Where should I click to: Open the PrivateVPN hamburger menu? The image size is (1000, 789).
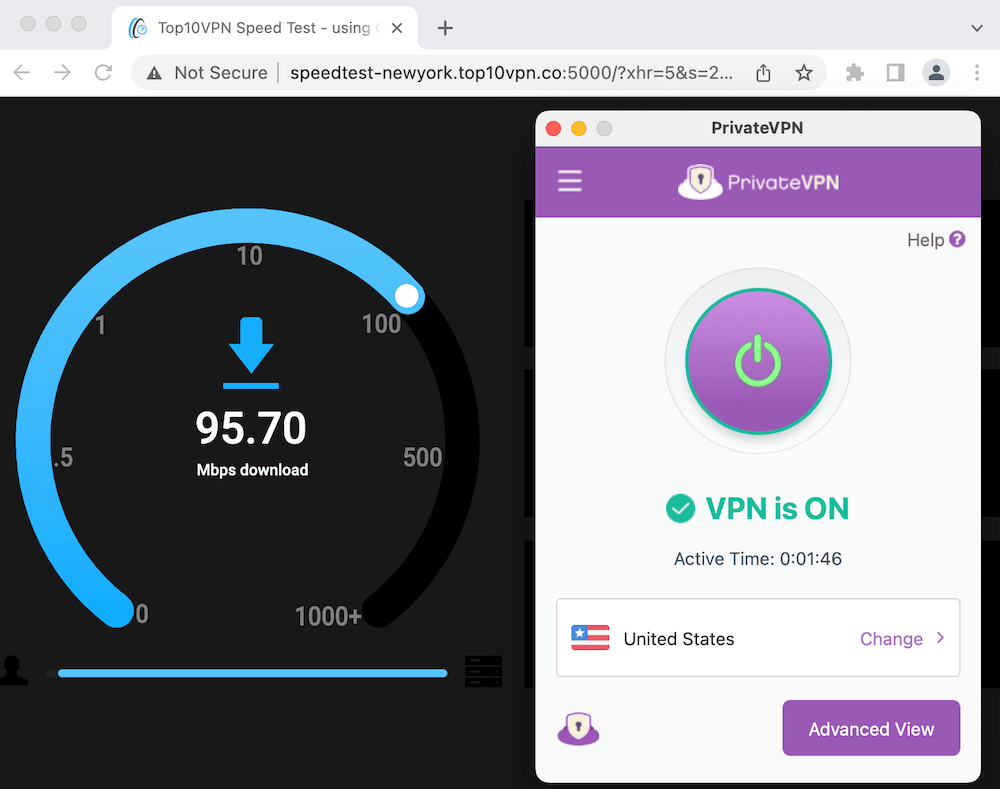point(570,181)
